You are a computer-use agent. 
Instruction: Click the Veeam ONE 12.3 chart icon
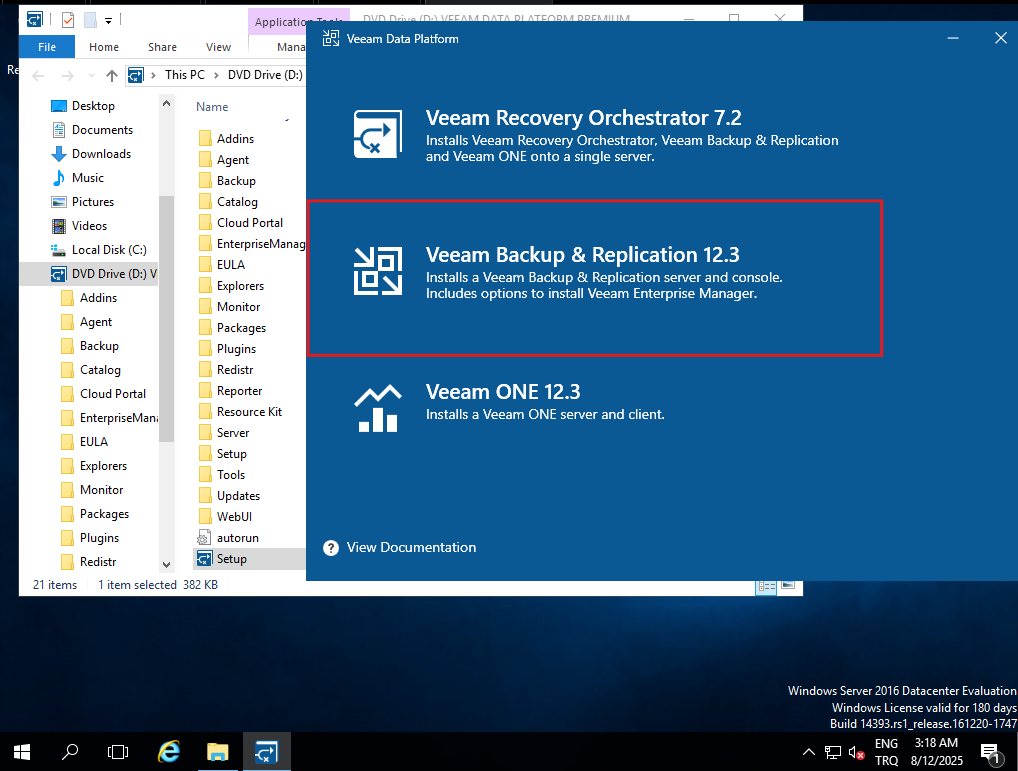[377, 408]
